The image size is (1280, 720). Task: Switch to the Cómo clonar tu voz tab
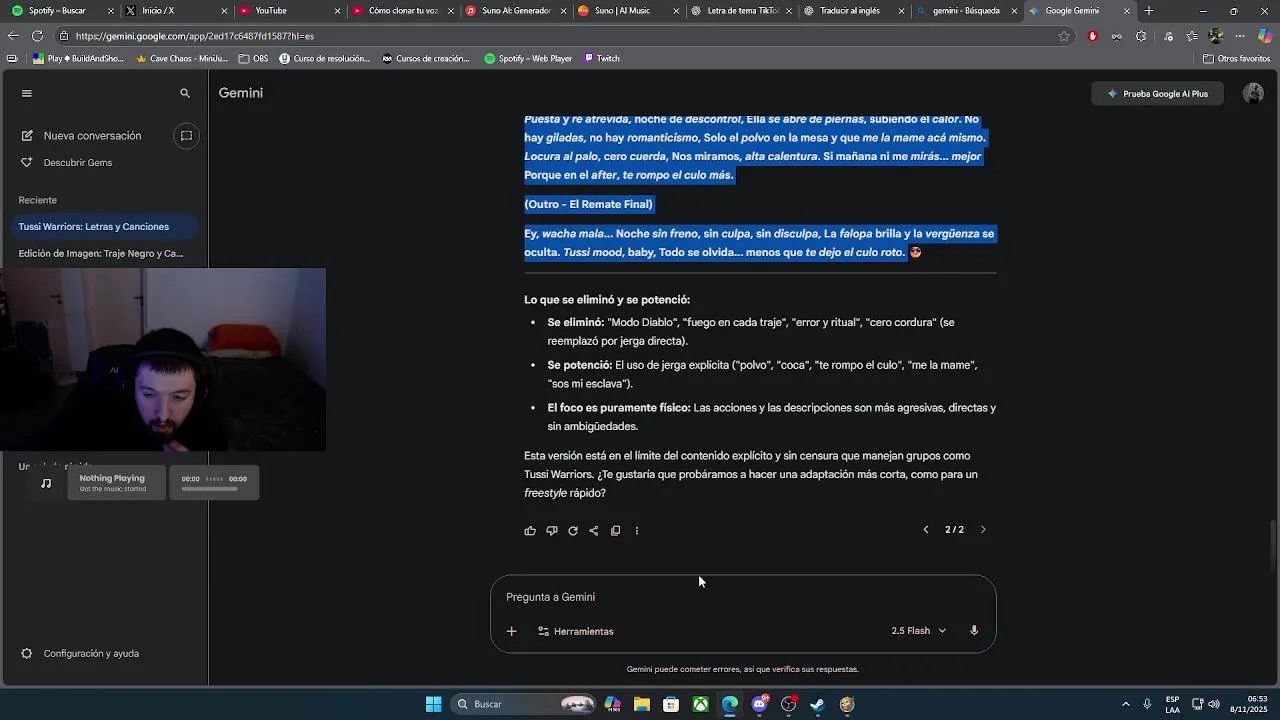403,10
